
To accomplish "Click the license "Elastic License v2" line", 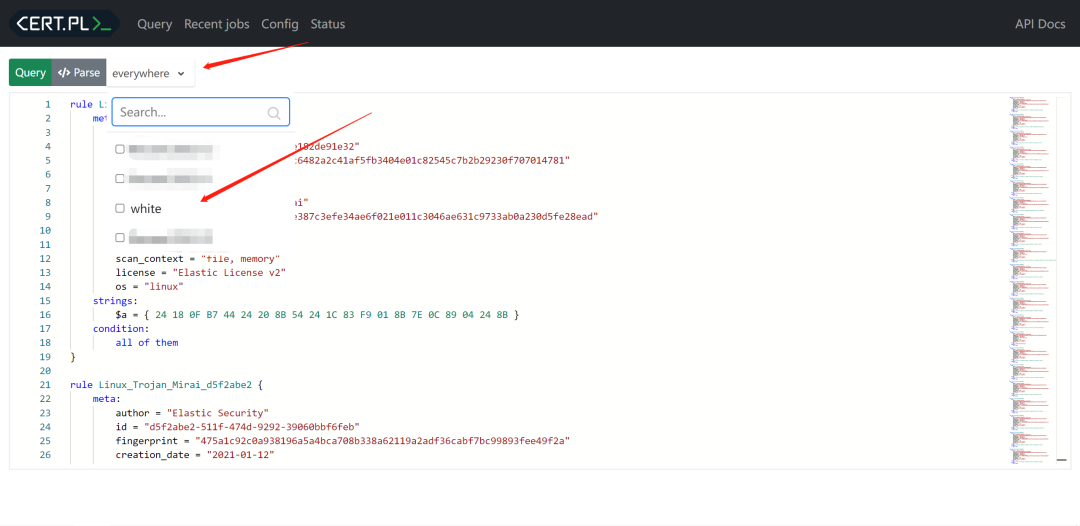I will click(x=200, y=273).
